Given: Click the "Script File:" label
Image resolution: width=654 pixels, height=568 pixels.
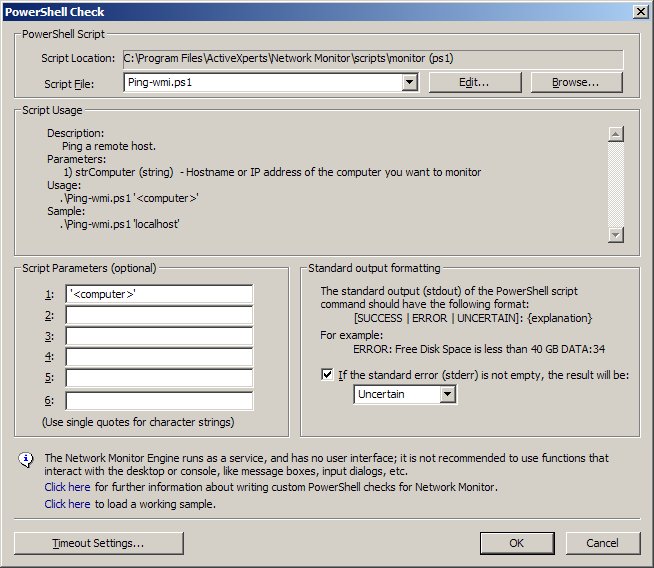Looking at the screenshot, I should tap(69, 84).
